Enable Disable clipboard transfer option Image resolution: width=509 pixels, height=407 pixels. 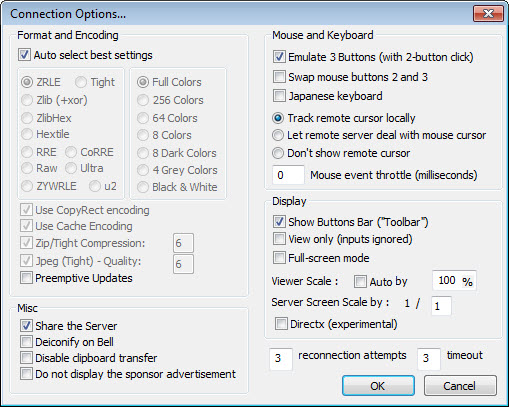click(26, 357)
